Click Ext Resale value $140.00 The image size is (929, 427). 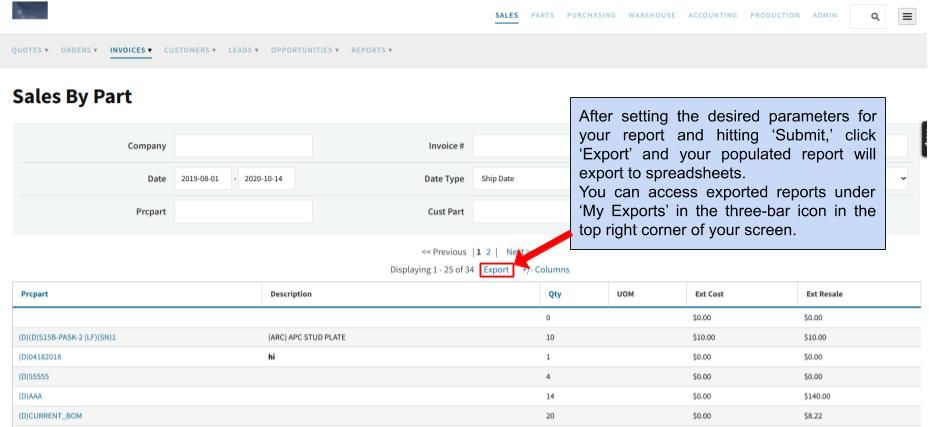click(817, 396)
